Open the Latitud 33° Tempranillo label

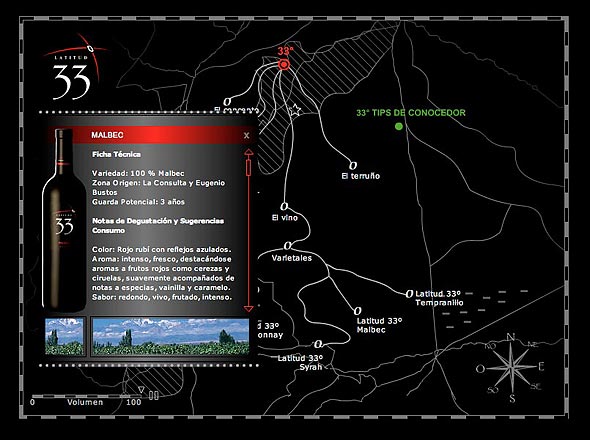pos(439,298)
